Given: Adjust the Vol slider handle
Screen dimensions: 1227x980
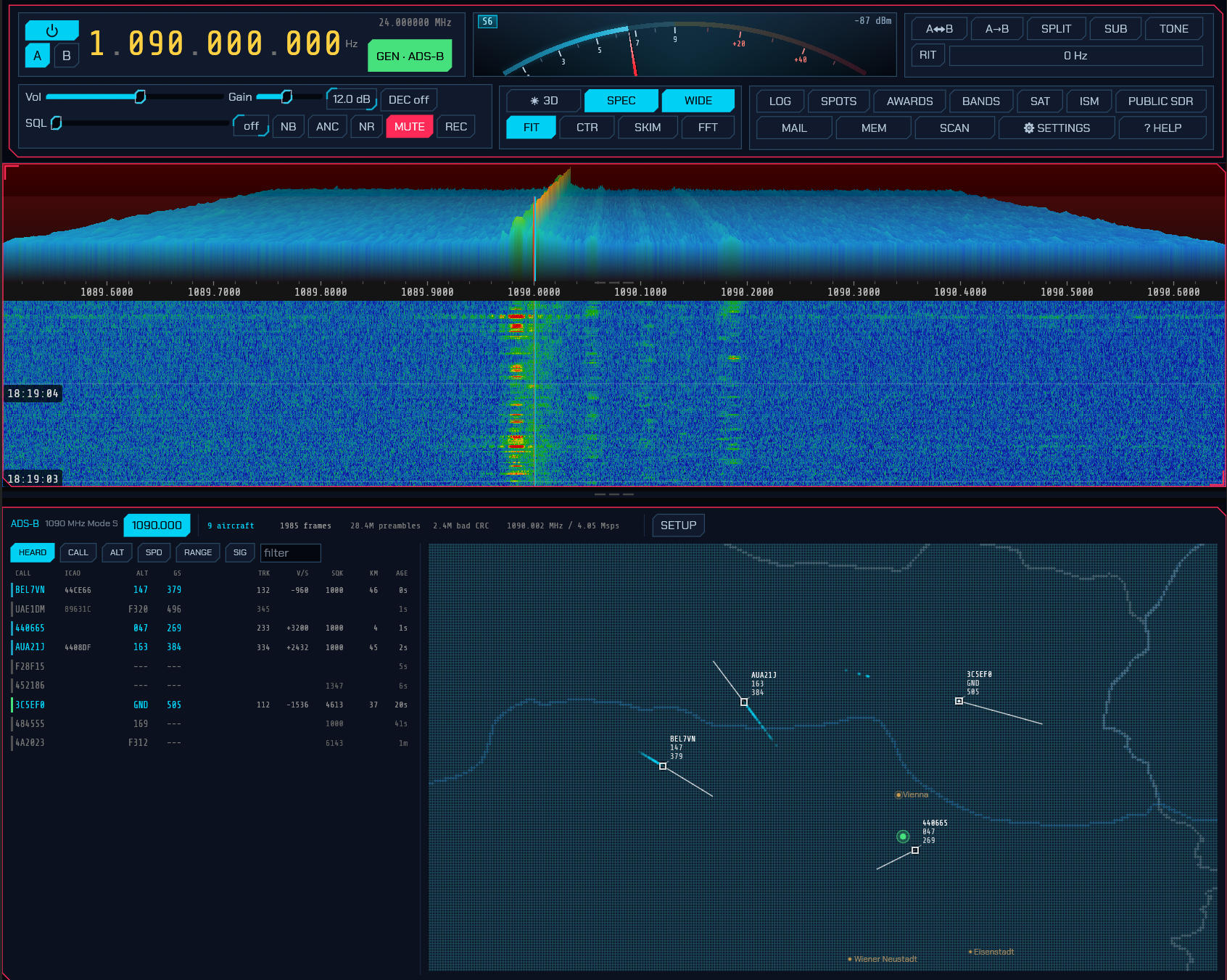Looking at the screenshot, I should 140,96.
